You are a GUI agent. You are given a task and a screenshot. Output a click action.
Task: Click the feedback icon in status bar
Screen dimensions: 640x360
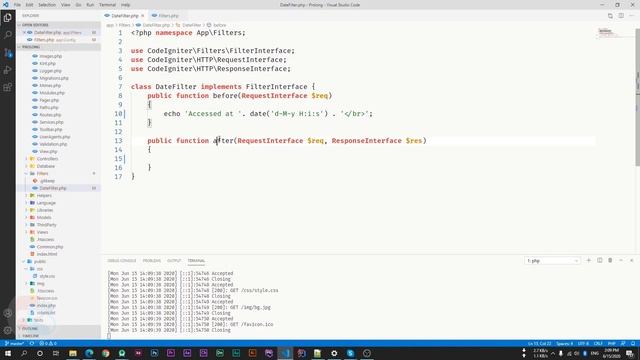tap(623, 344)
